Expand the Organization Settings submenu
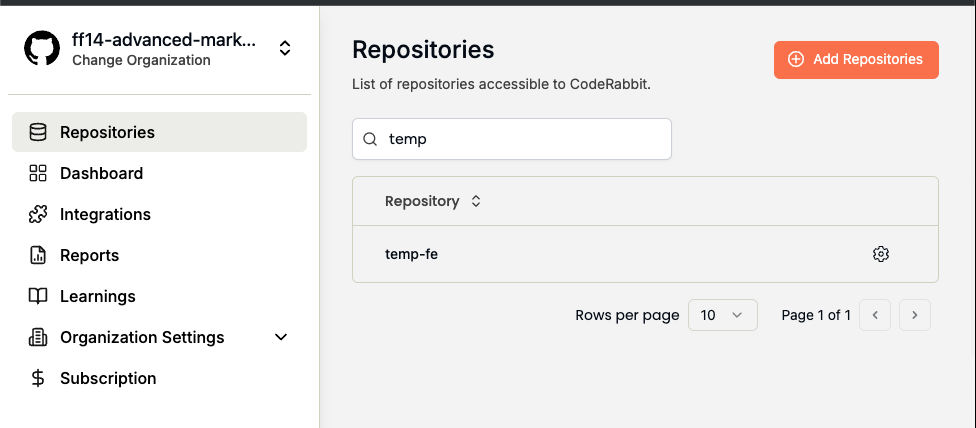This screenshot has height=428, width=976. click(x=281, y=337)
